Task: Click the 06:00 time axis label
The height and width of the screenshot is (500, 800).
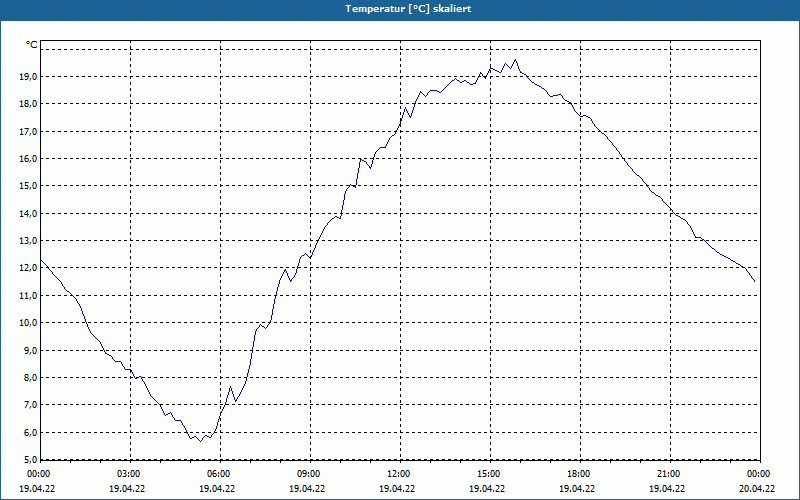Action: (219, 474)
